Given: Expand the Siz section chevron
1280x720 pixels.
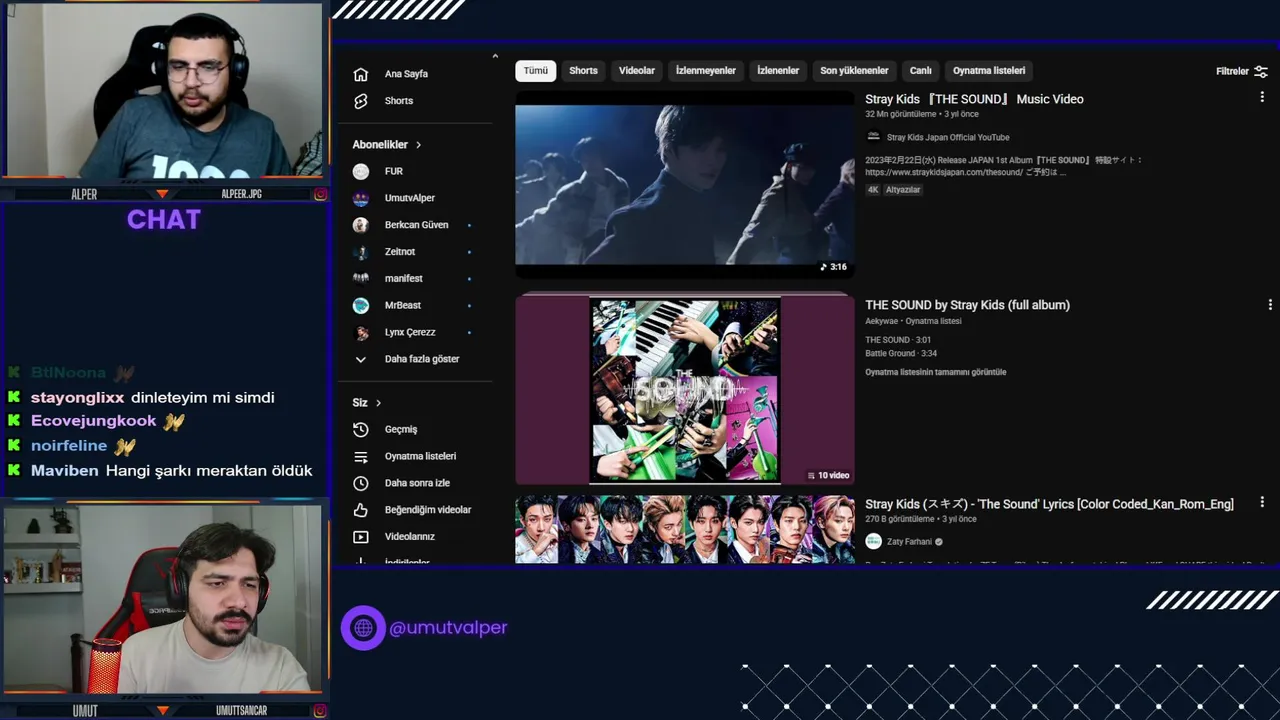Looking at the screenshot, I should 378,403.
